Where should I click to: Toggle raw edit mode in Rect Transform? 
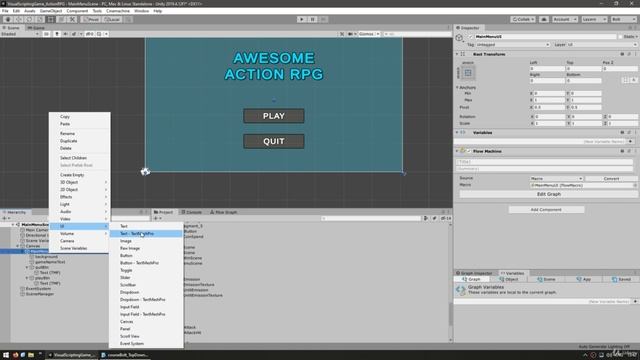pyautogui.click(x=633, y=80)
